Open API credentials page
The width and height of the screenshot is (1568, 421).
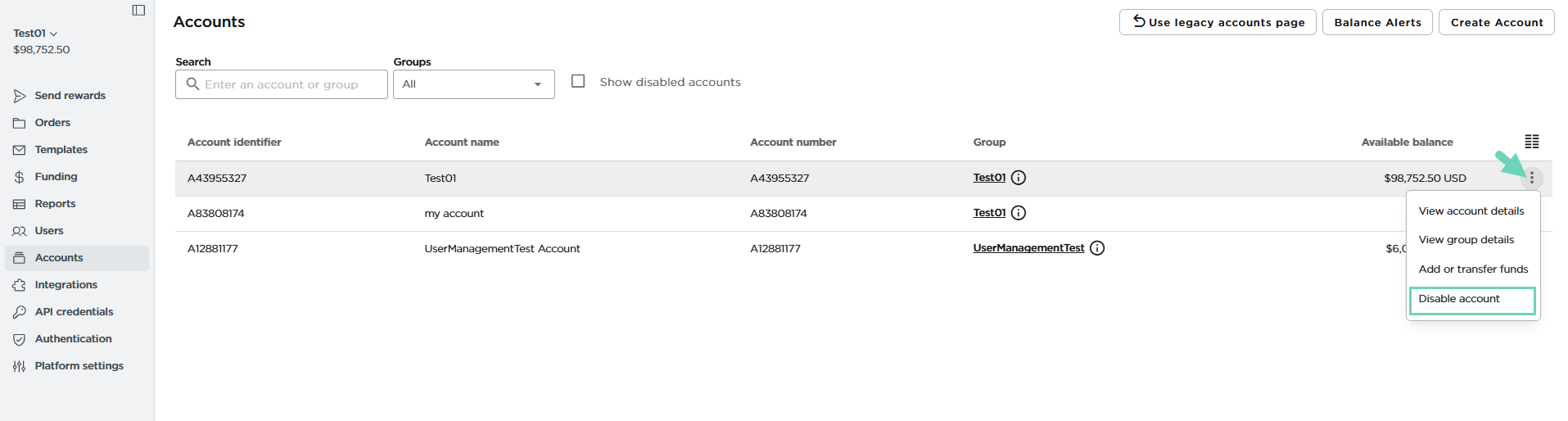74,312
